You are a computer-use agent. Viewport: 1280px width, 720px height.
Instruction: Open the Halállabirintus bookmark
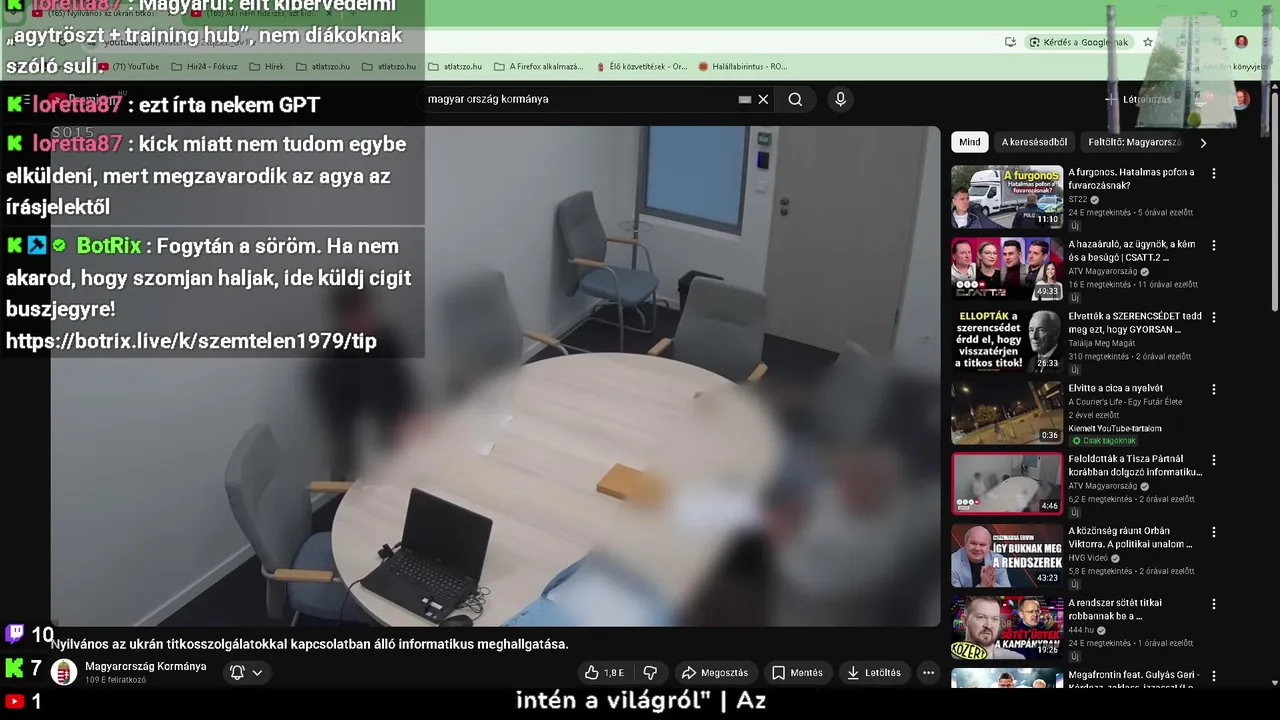click(x=743, y=67)
